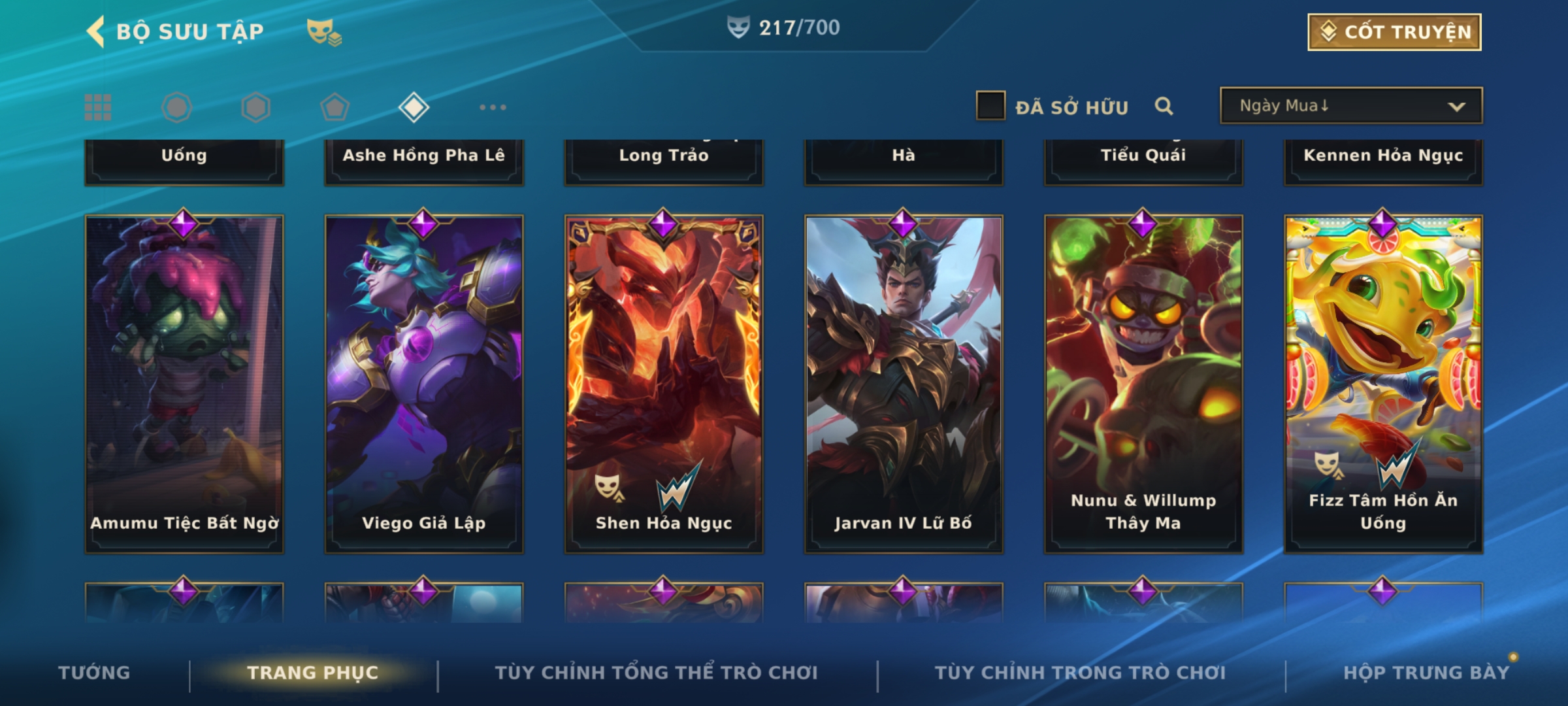Select the second hexagon rarity filter icon
The width and height of the screenshot is (1568, 706).
[255, 107]
